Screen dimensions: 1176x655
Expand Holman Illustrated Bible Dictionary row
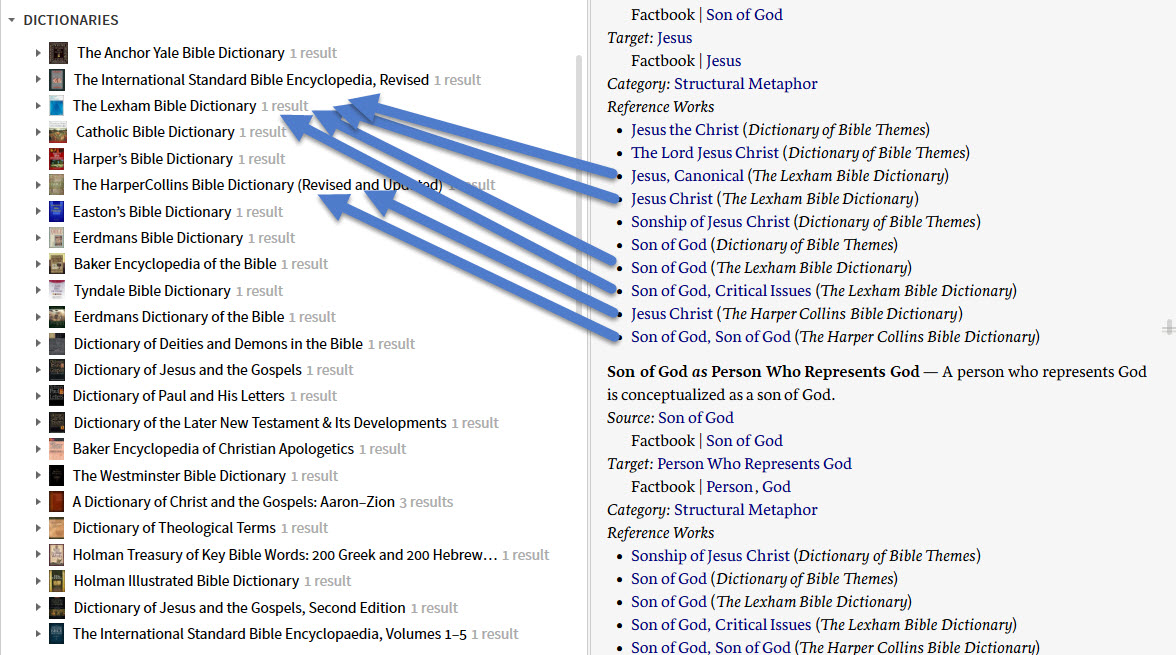(x=38, y=581)
